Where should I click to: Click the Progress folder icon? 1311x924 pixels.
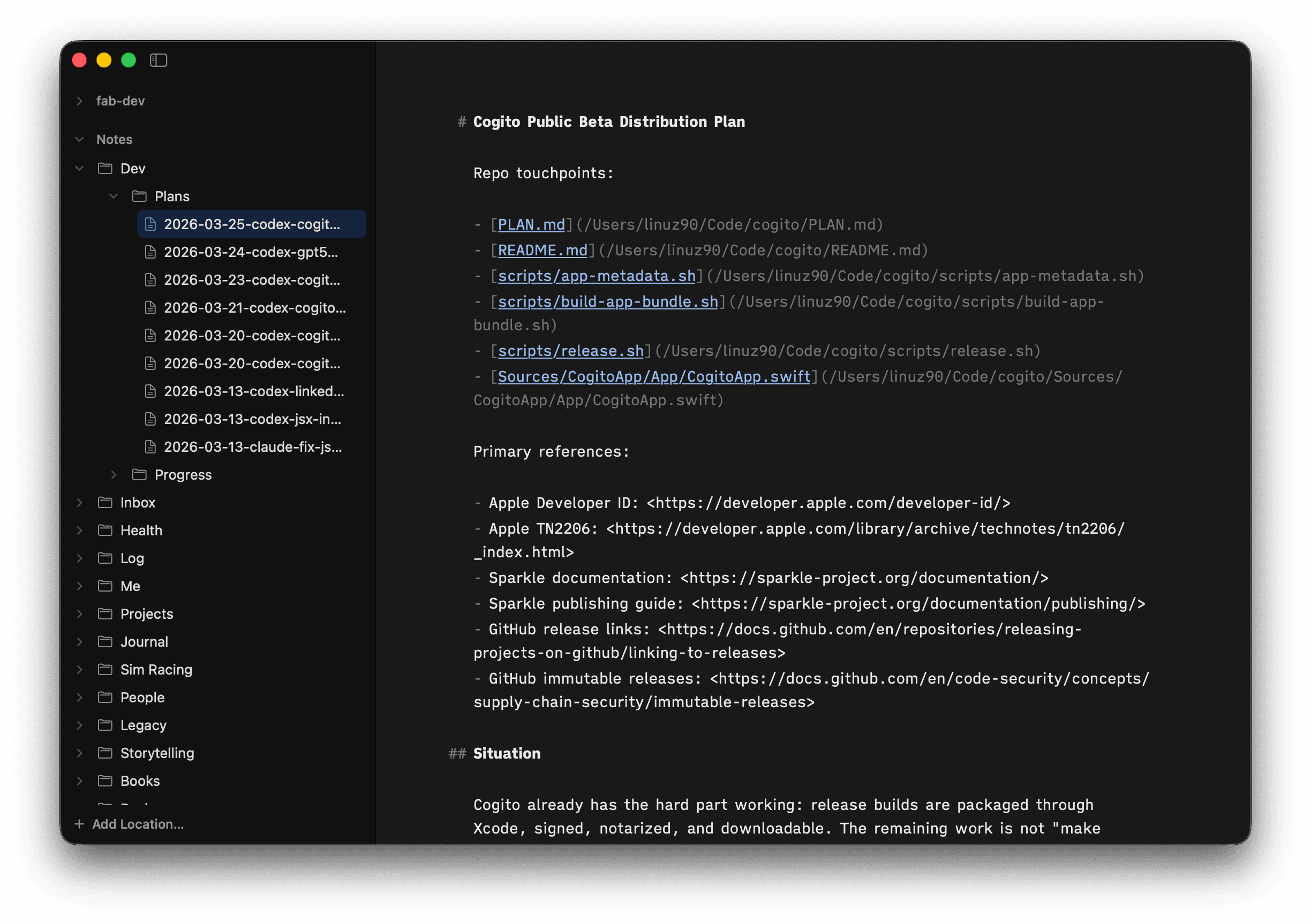pos(139,474)
